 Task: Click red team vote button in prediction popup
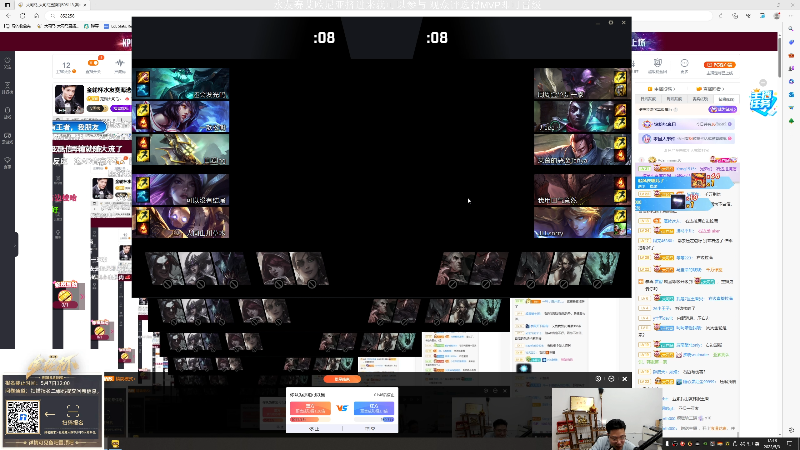point(310,409)
